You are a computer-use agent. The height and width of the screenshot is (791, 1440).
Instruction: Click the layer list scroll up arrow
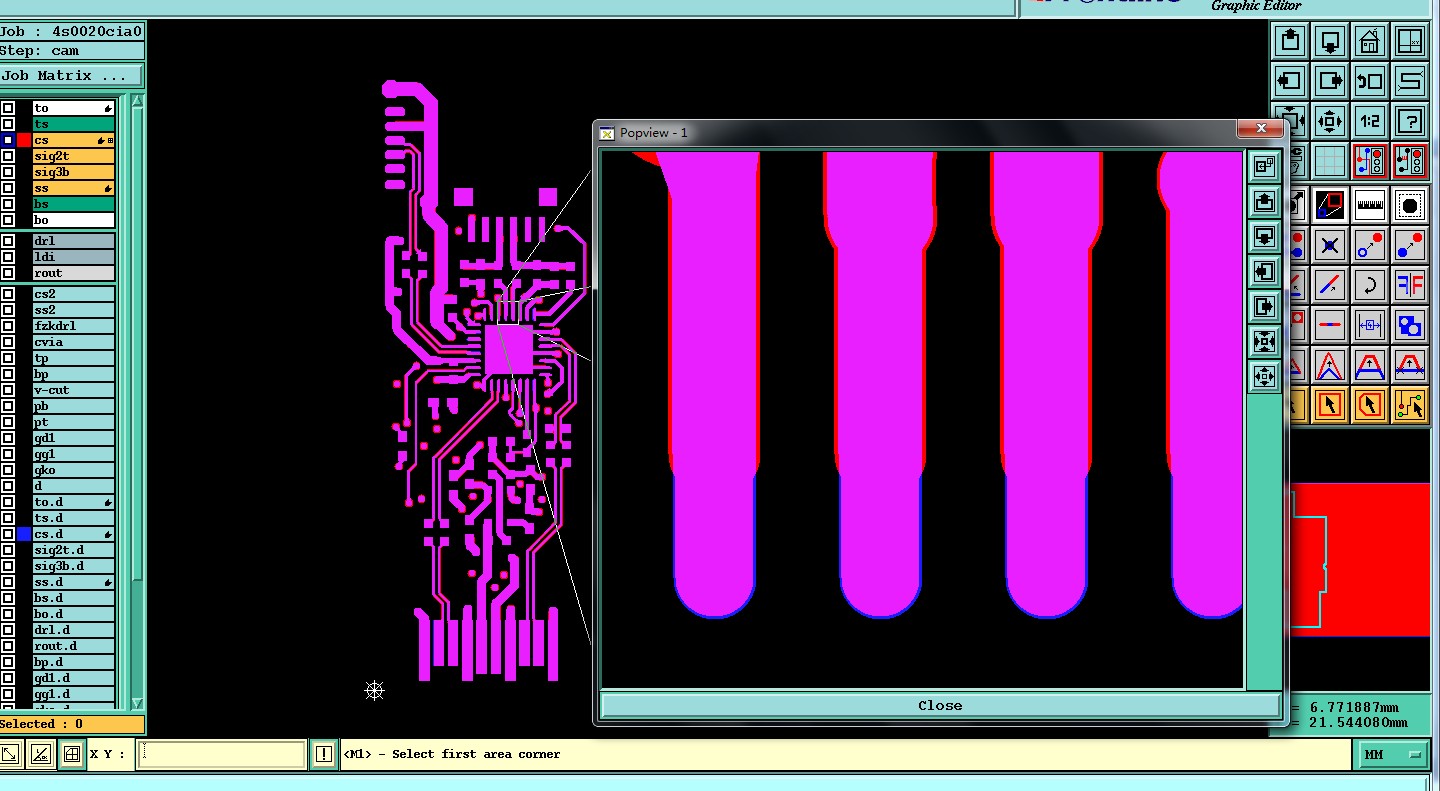click(x=137, y=101)
